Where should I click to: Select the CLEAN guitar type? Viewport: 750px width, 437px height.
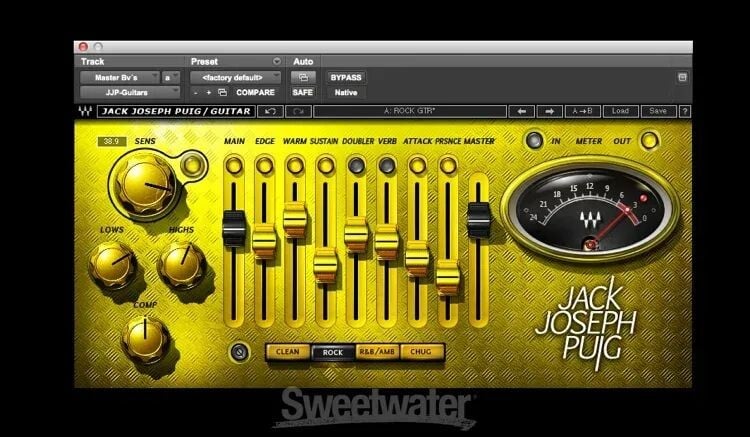click(287, 352)
